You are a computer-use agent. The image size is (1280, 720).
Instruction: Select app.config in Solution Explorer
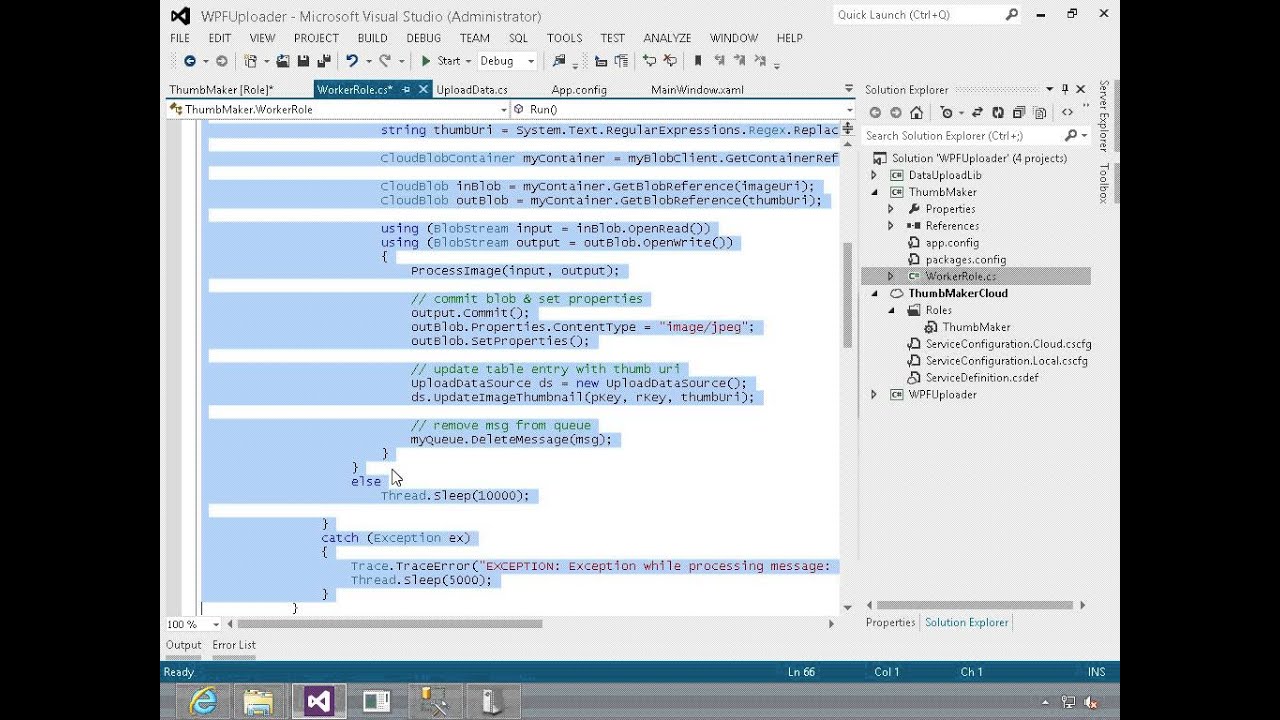951,243
